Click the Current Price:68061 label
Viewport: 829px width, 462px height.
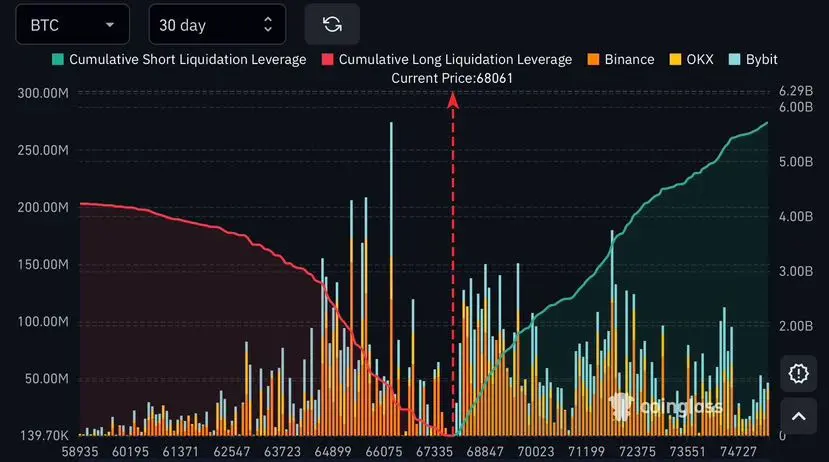click(452, 78)
